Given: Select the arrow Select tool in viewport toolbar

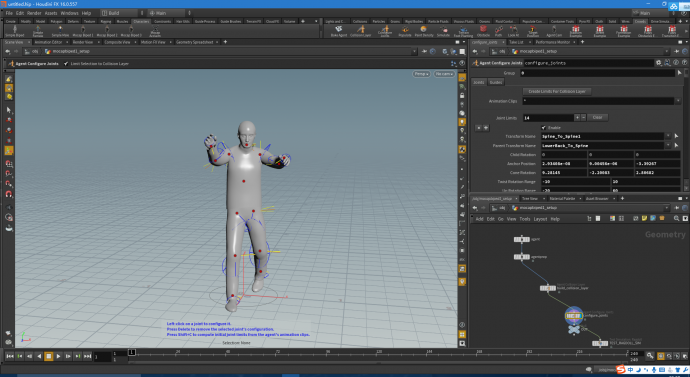Looking at the screenshot, I should [x=9, y=110].
